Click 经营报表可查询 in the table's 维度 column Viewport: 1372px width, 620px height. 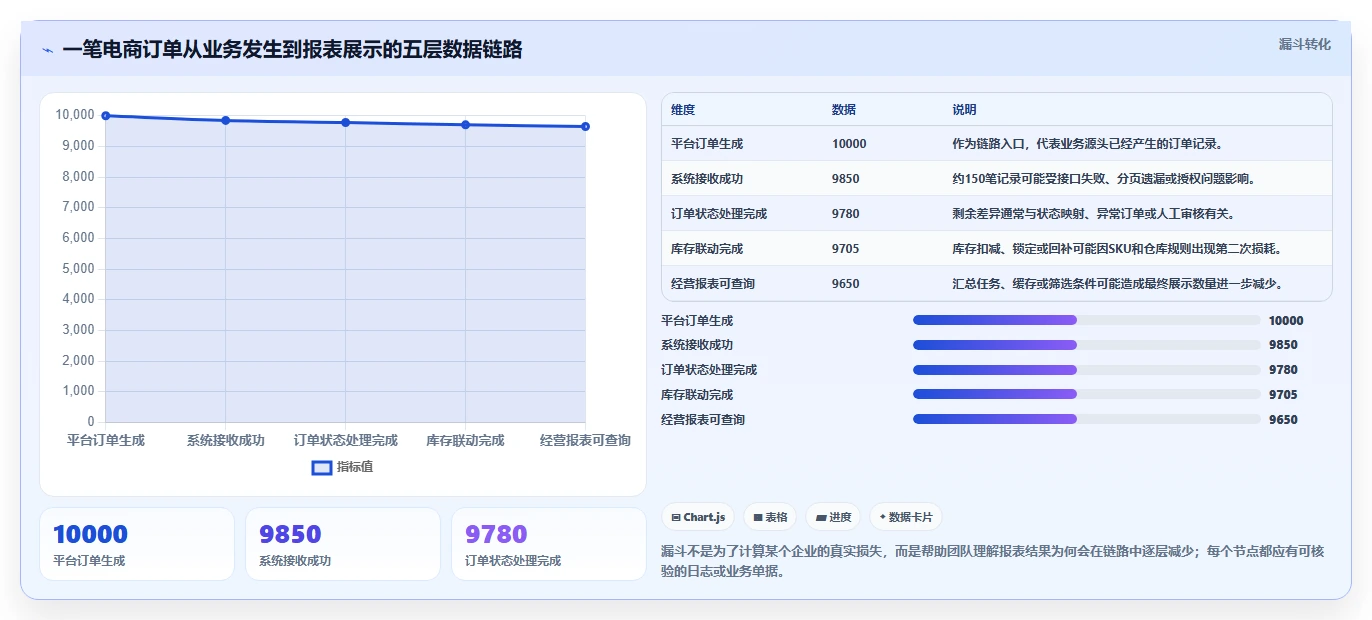pyautogui.click(x=713, y=284)
